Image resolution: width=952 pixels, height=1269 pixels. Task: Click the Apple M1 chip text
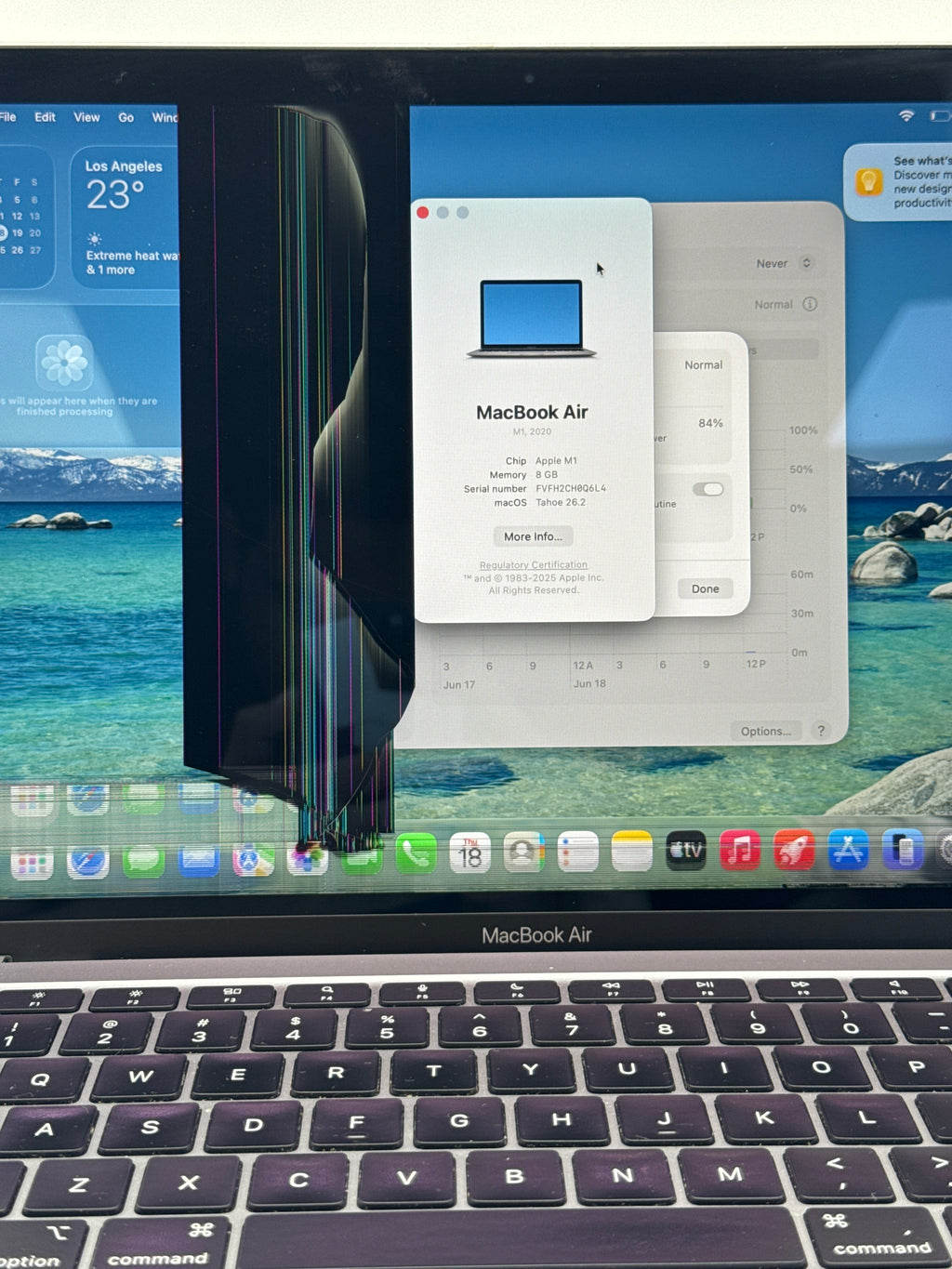[556, 460]
